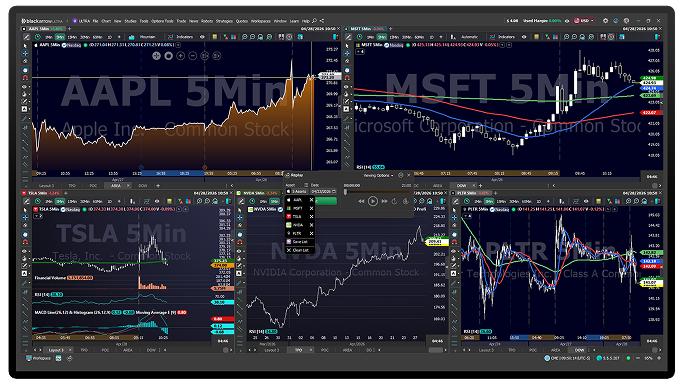Image resolution: width=684 pixels, height=385 pixels.
Task: Toggle the balance visibility eye near Used Margin
Action: point(567,20)
